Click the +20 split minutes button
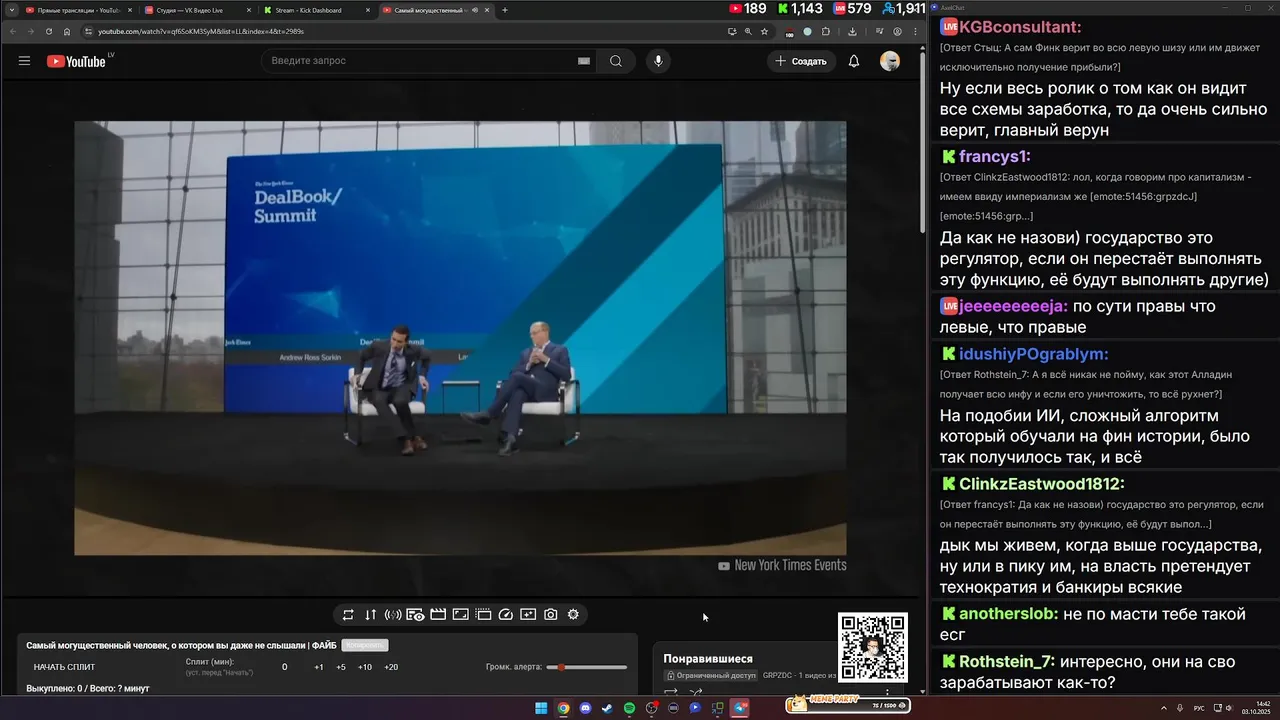This screenshot has width=1280, height=720. (x=391, y=667)
